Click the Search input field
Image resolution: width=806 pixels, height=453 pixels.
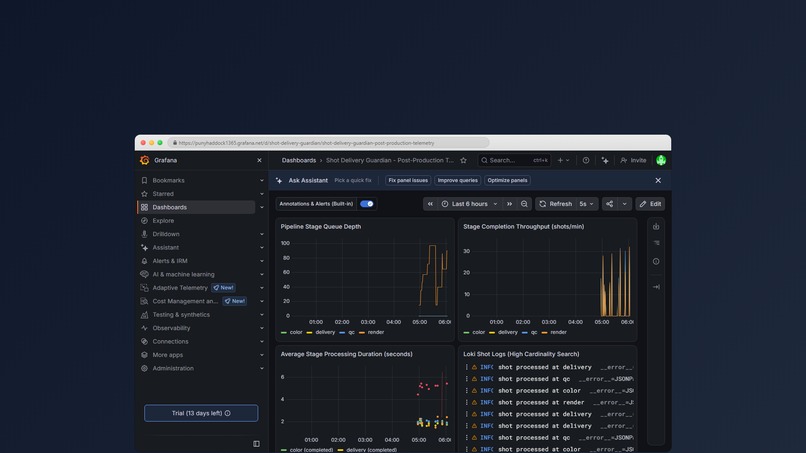(514, 160)
